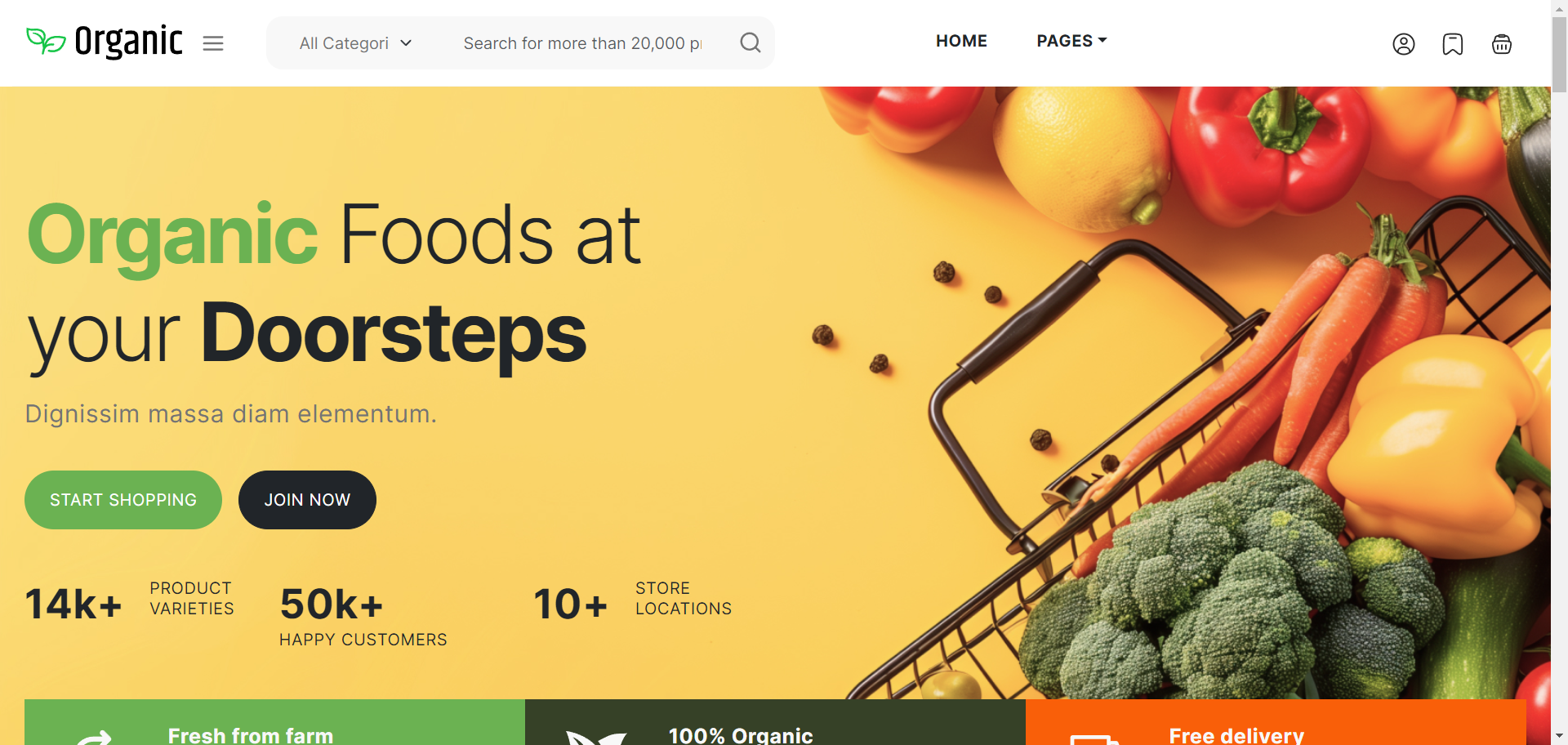This screenshot has height=745, width=1568.
Task: Click the scrollbar down arrow
Action: pos(1559,736)
